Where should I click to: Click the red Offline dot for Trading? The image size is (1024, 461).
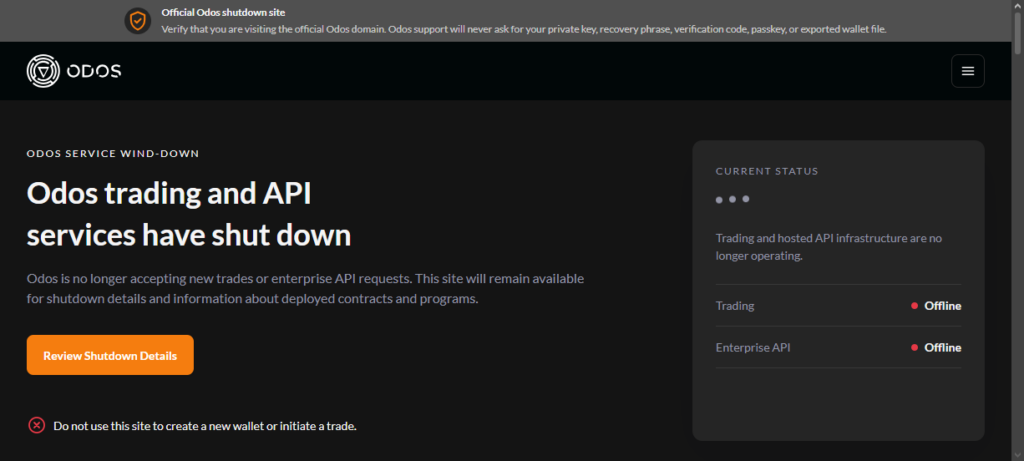coord(914,306)
